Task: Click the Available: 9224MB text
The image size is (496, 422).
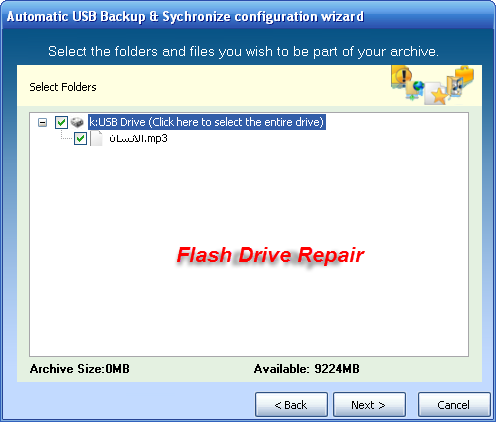Action: [x=307, y=369]
